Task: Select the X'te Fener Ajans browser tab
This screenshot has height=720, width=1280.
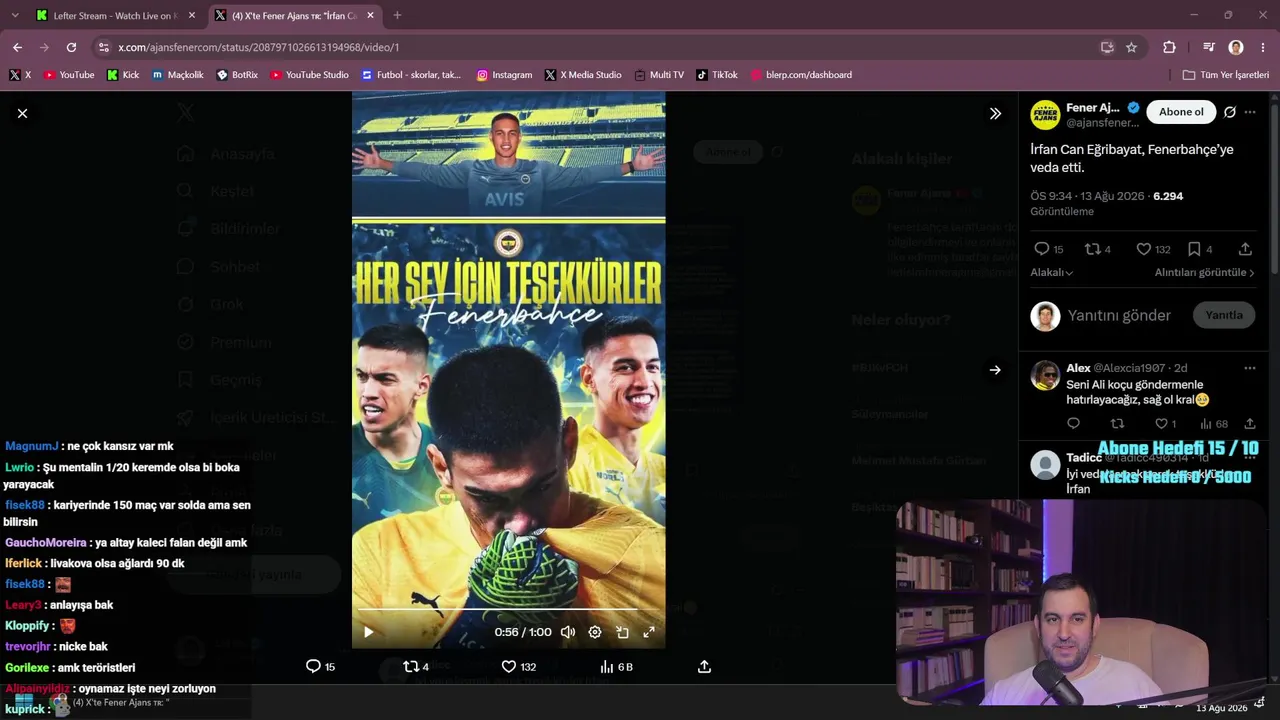Action: [295, 16]
